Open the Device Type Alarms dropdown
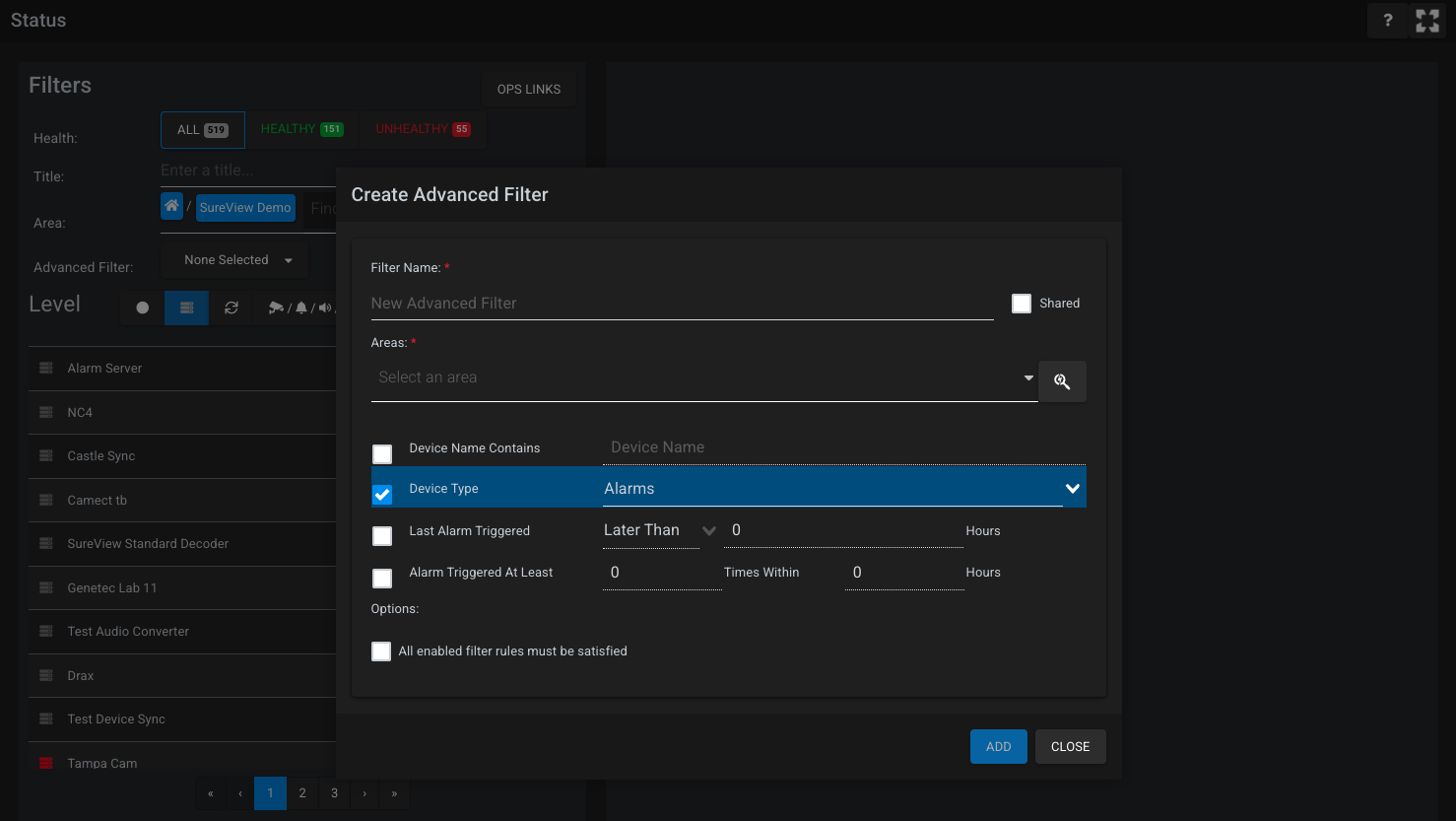Image resolution: width=1456 pixels, height=821 pixels. click(832, 489)
